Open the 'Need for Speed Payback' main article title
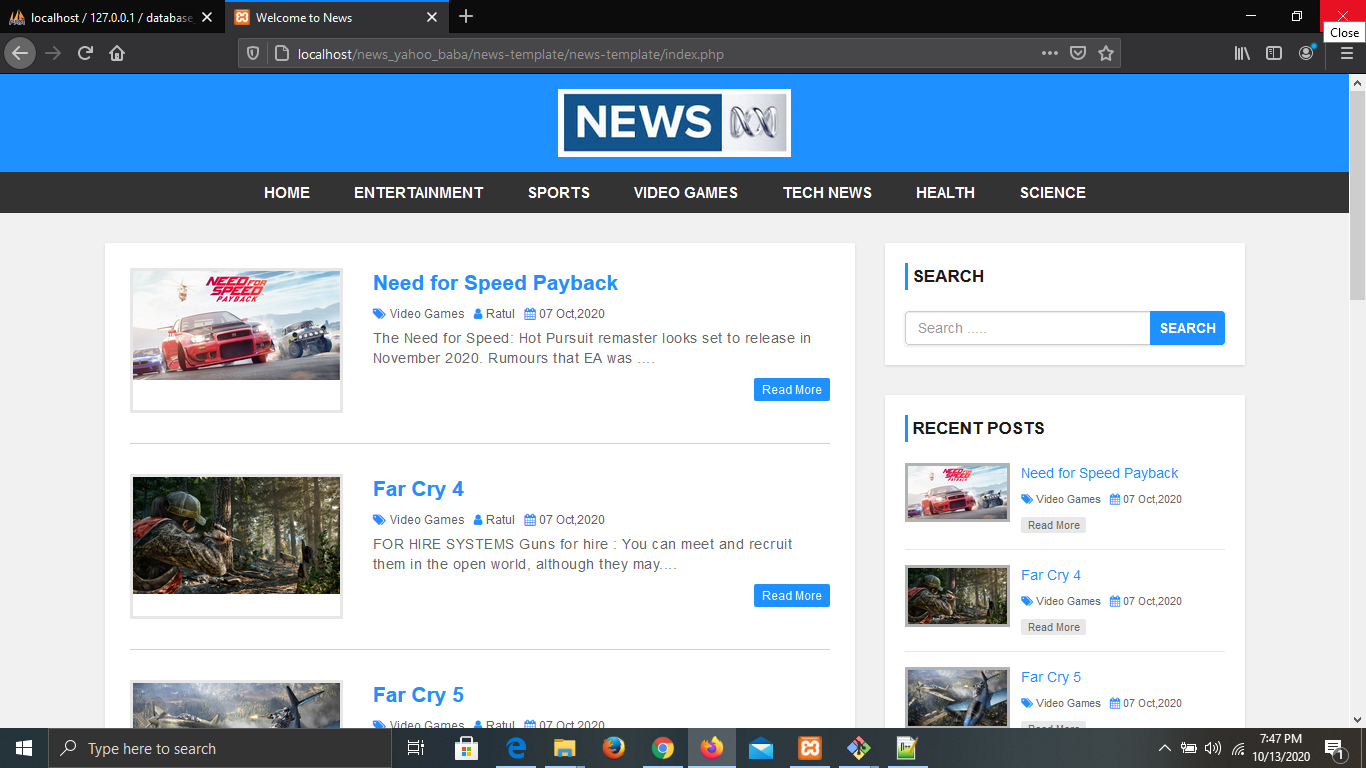 click(495, 283)
